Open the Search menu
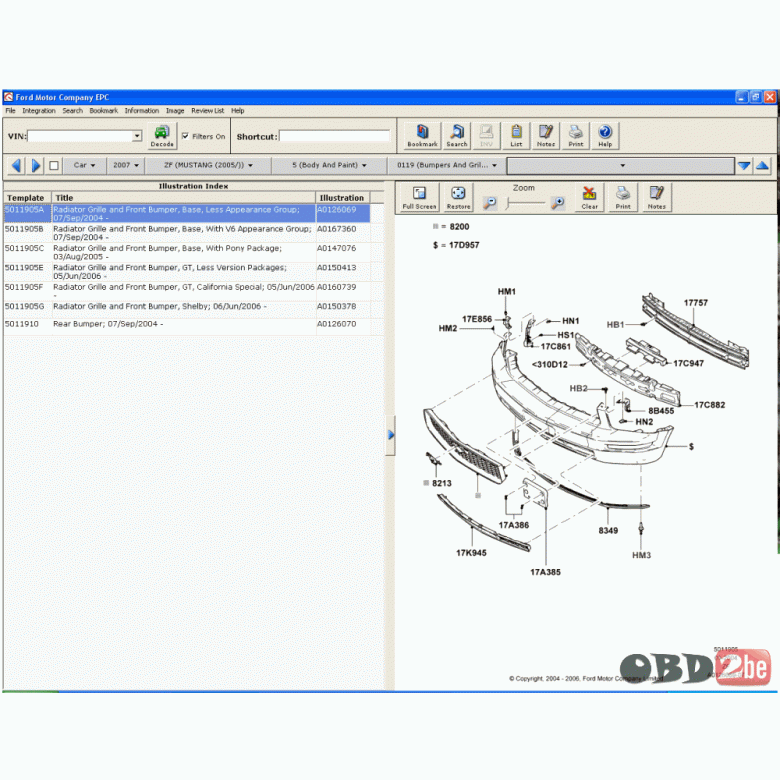This screenshot has width=780, height=780. click(73, 110)
